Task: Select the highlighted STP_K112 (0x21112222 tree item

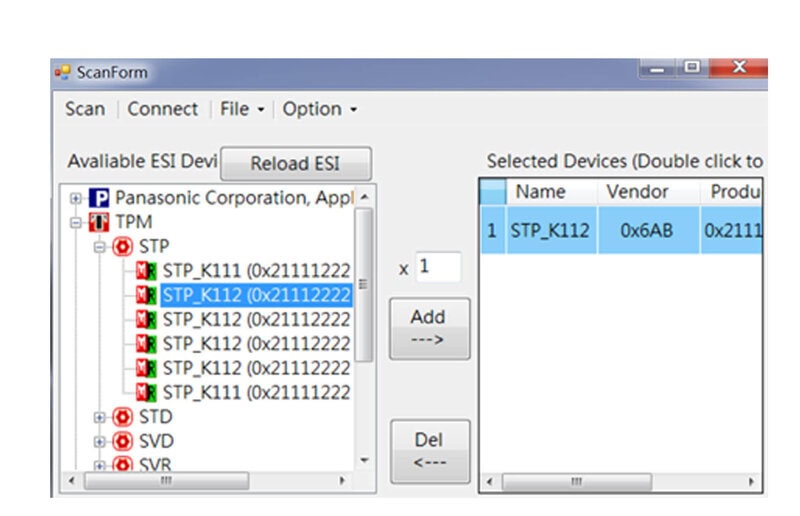Action: coord(257,295)
